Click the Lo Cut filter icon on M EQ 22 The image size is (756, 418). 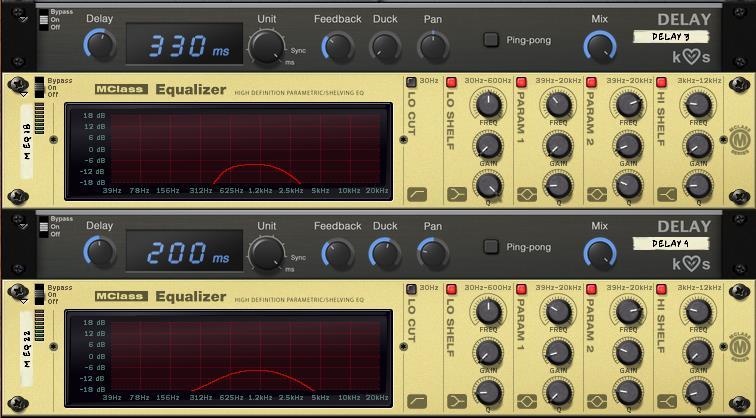(417, 401)
